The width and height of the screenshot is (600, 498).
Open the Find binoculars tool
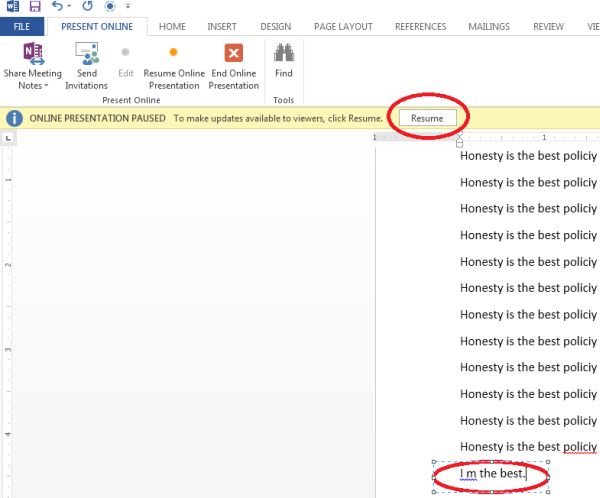[x=284, y=60]
